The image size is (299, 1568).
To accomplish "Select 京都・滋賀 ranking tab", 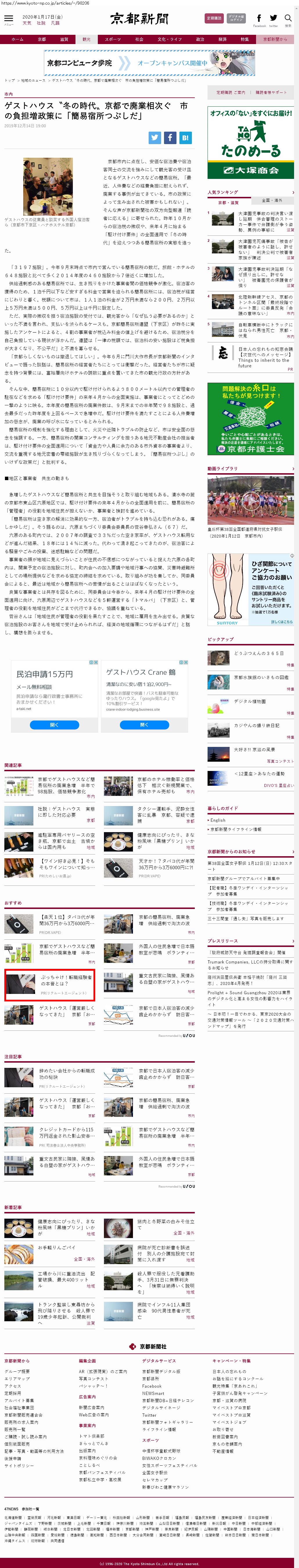I will (228, 202).
